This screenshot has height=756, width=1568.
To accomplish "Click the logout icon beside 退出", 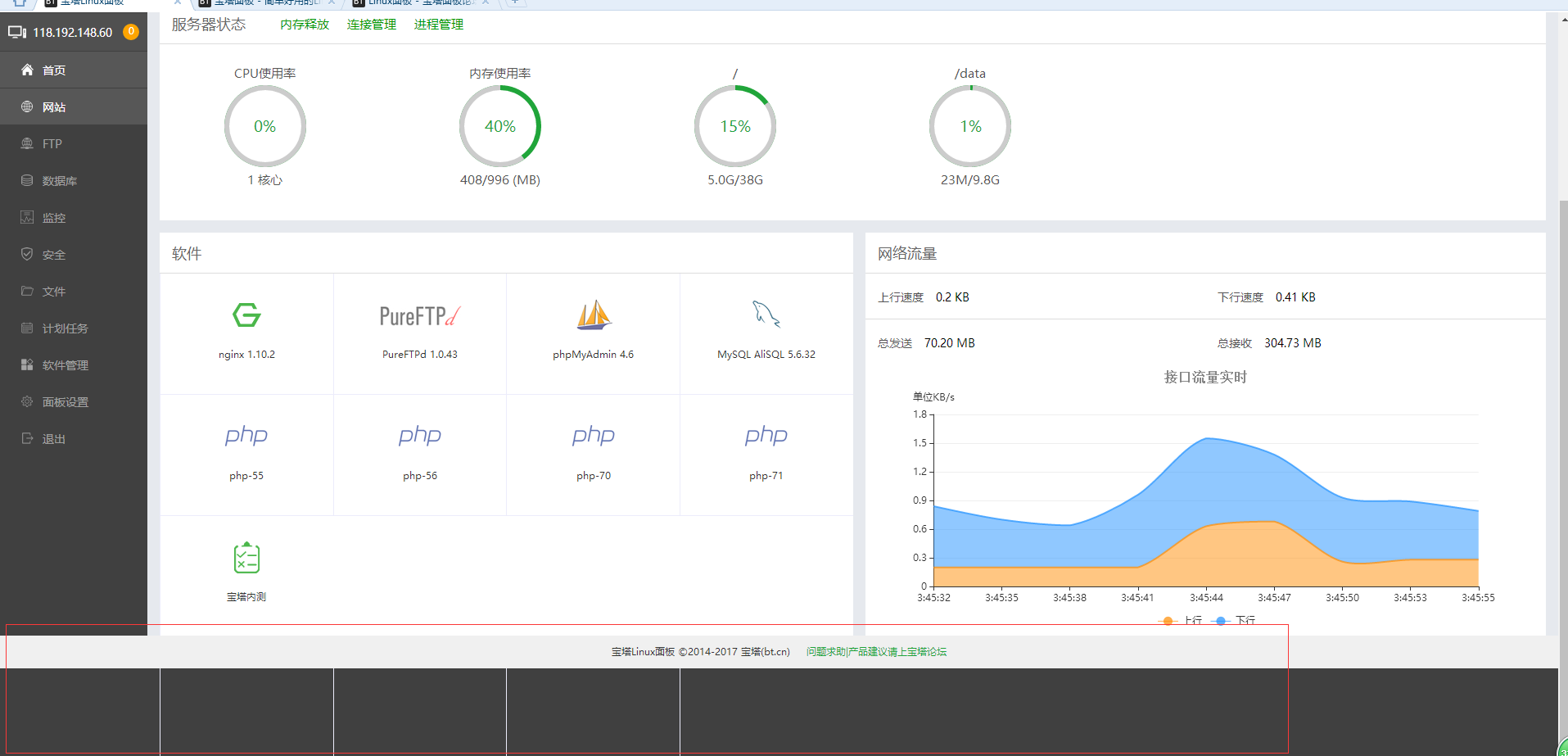I will click(x=27, y=438).
